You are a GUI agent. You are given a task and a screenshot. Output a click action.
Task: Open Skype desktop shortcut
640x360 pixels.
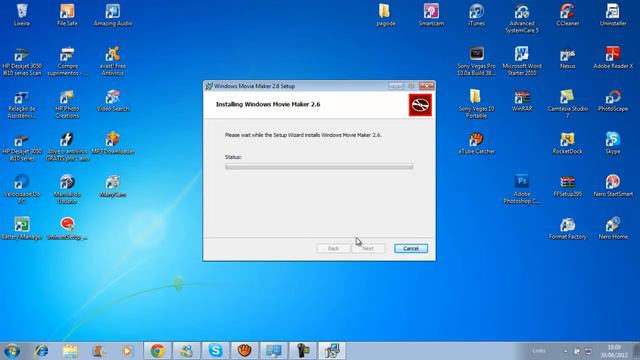point(613,143)
